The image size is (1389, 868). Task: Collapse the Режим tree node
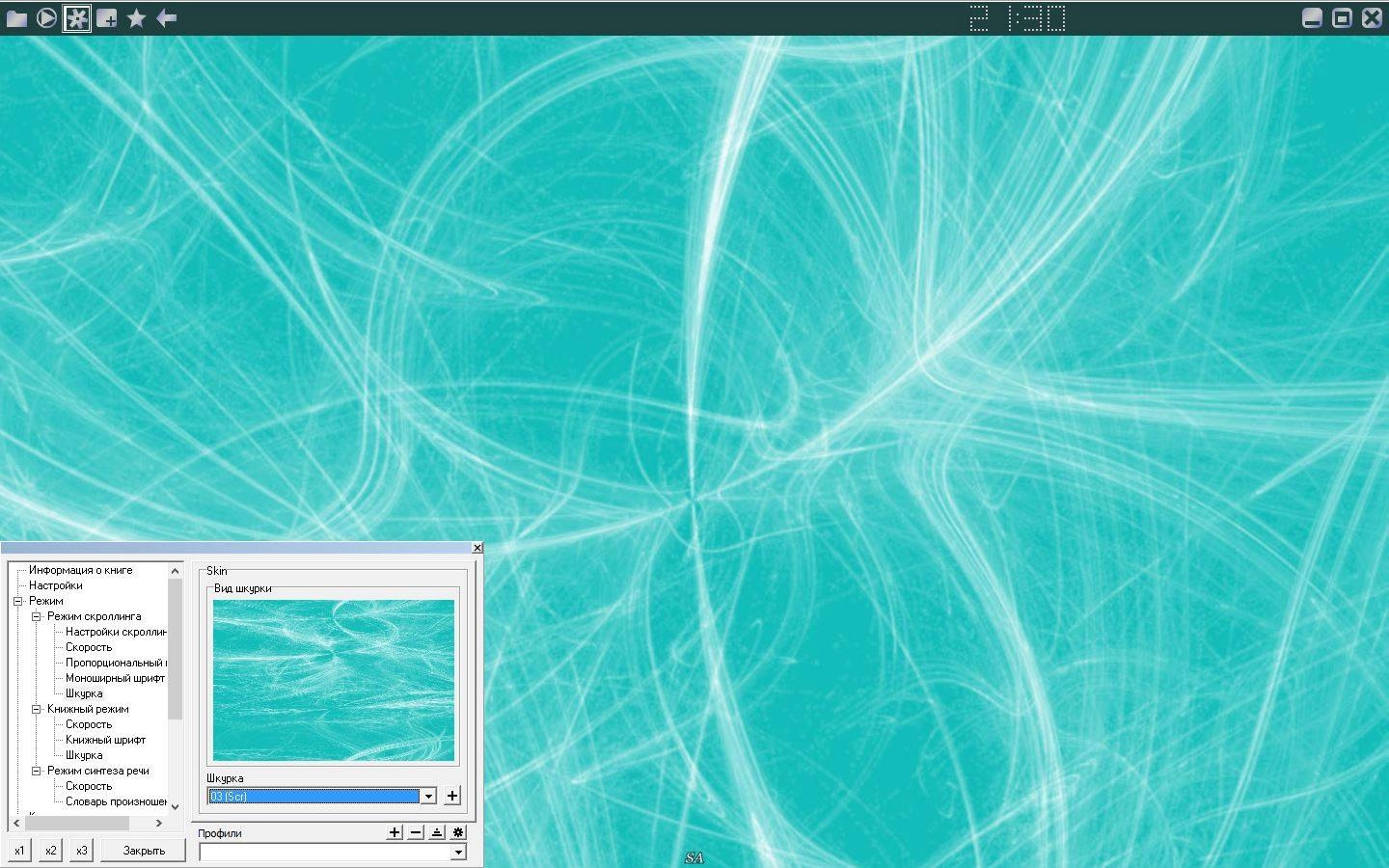click(18, 601)
